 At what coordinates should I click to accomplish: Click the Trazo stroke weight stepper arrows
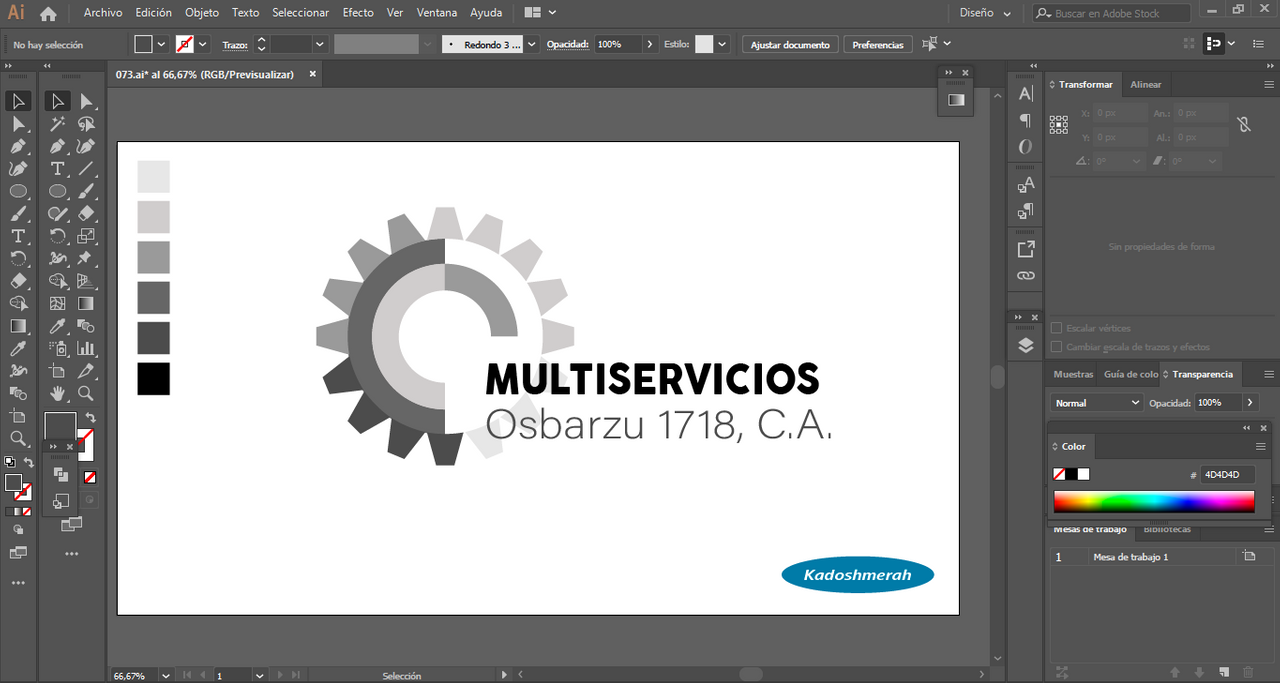tap(262, 44)
